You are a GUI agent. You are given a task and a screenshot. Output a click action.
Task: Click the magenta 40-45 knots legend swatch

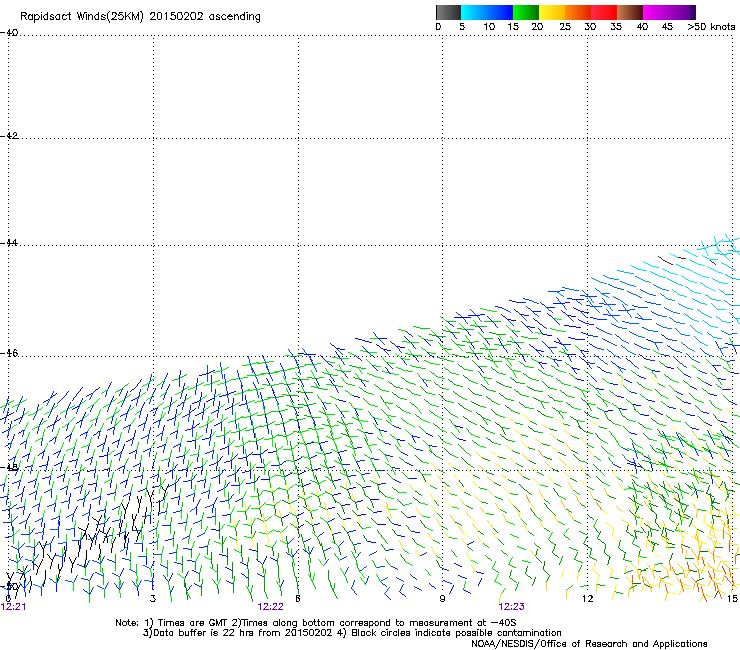[x=656, y=12]
